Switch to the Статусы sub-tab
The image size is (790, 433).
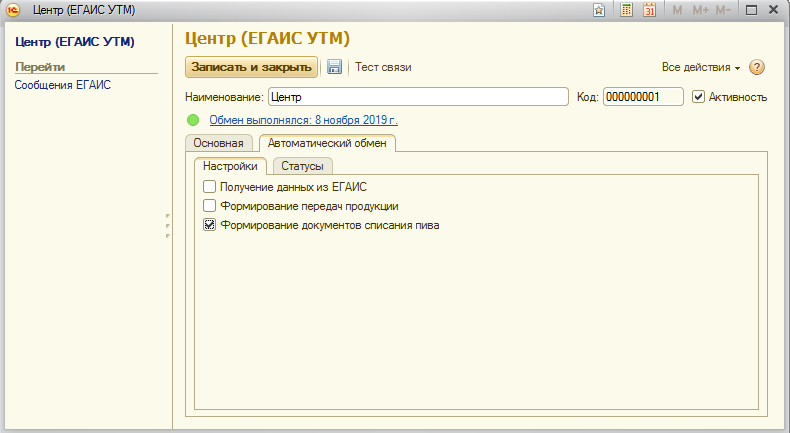pyautogui.click(x=302, y=166)
